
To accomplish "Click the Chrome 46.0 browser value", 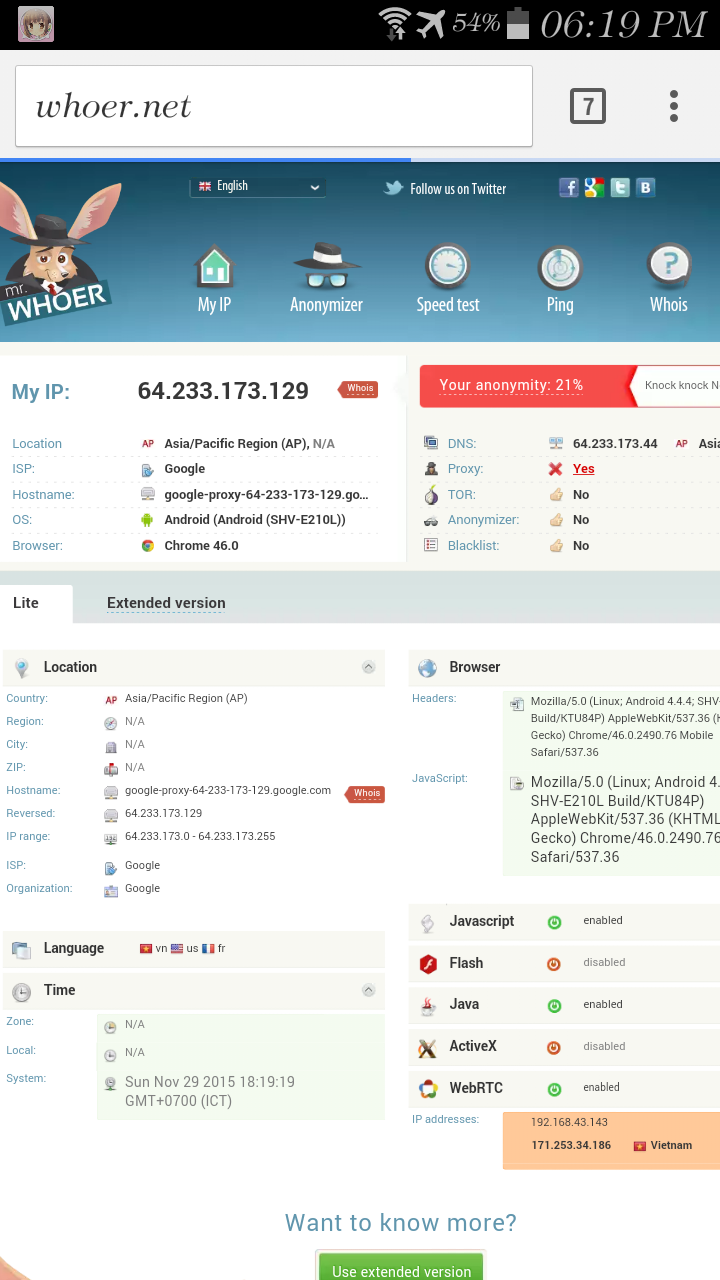I will coord(201,546).
